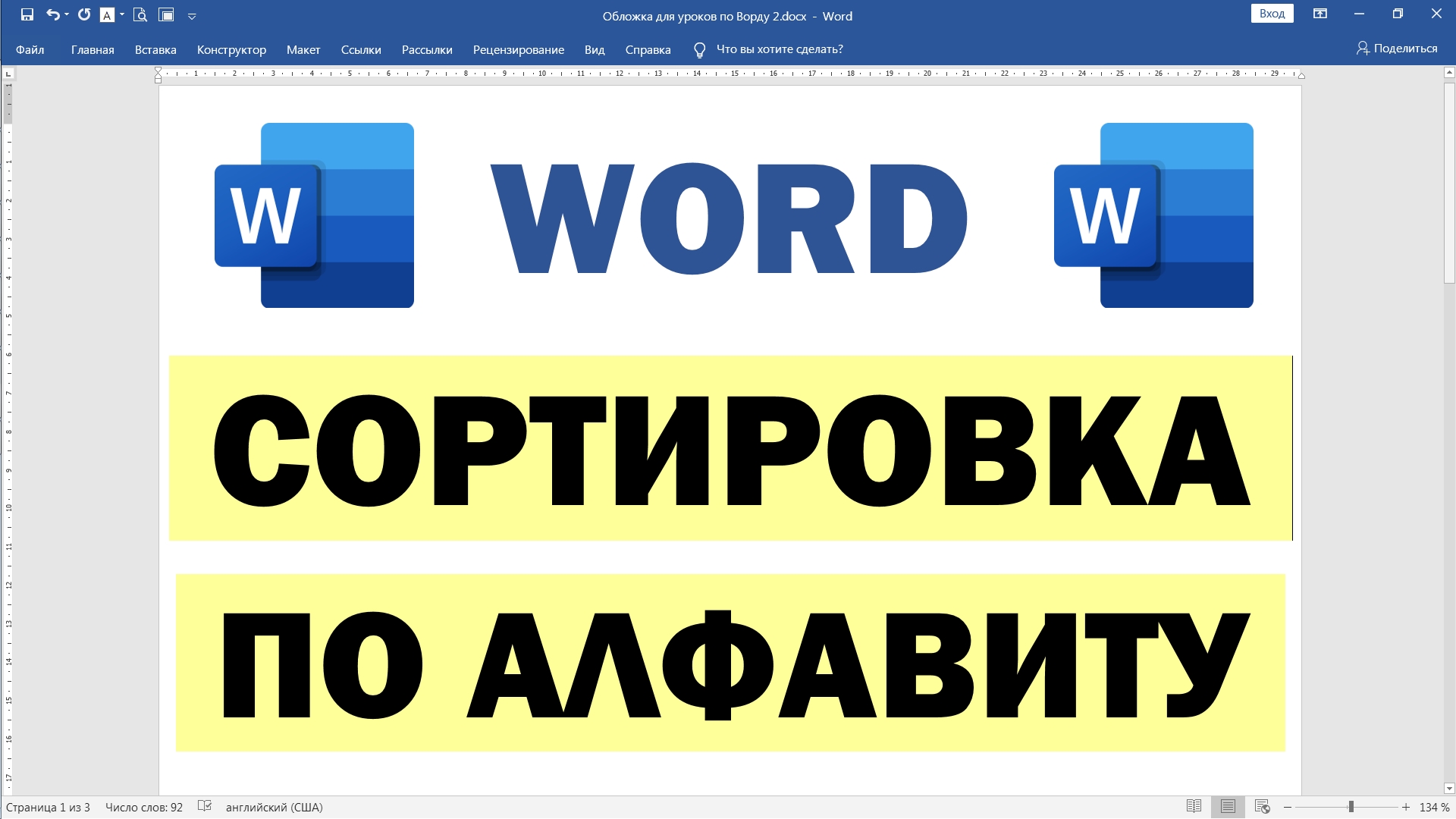Open the font color dropdown arrow
The height and width of the screenshot is (819, 1456).
coord(122,14)
